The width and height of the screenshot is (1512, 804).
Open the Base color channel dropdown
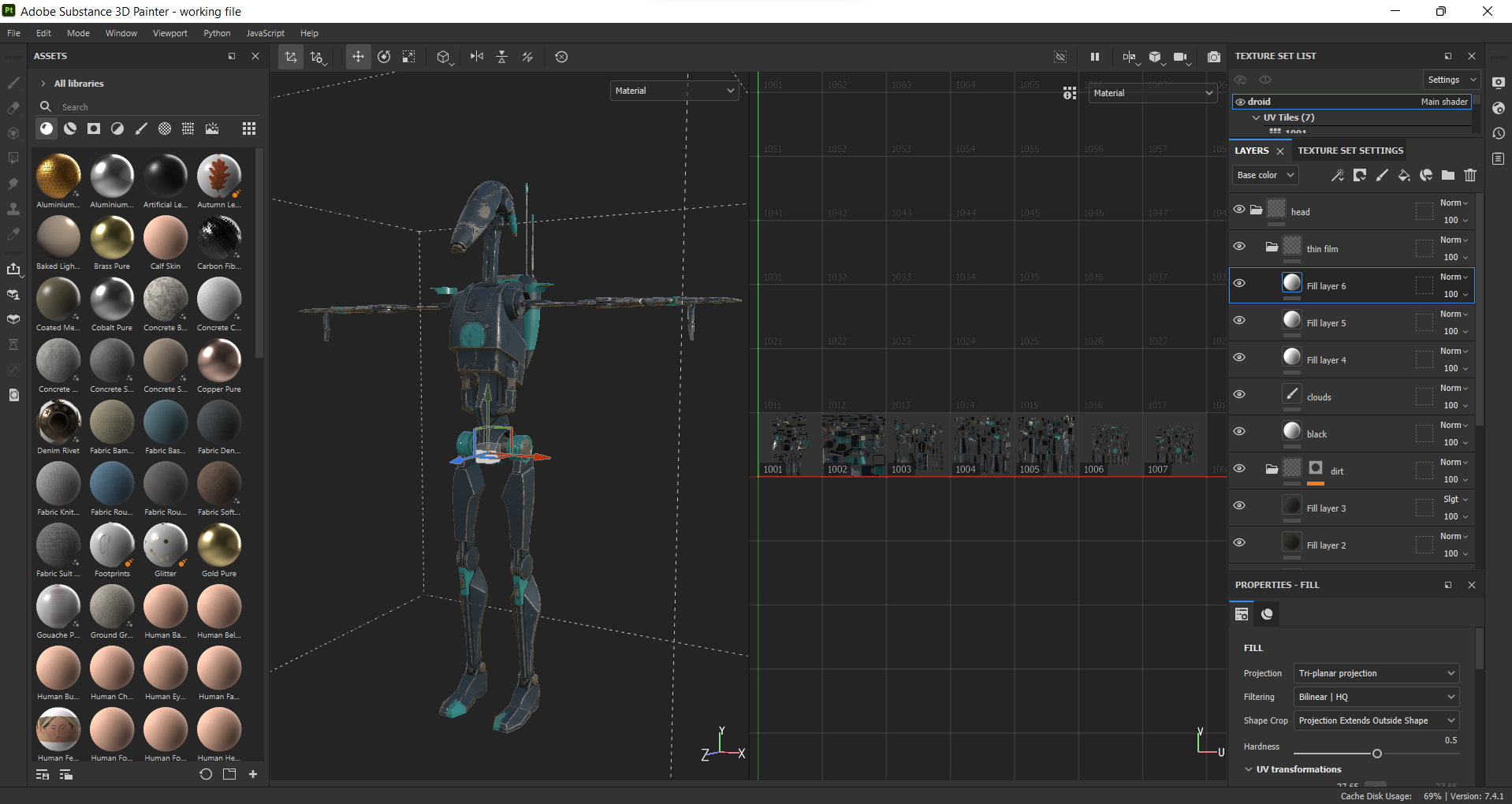pyautogui.click(x=1265, y=175)
